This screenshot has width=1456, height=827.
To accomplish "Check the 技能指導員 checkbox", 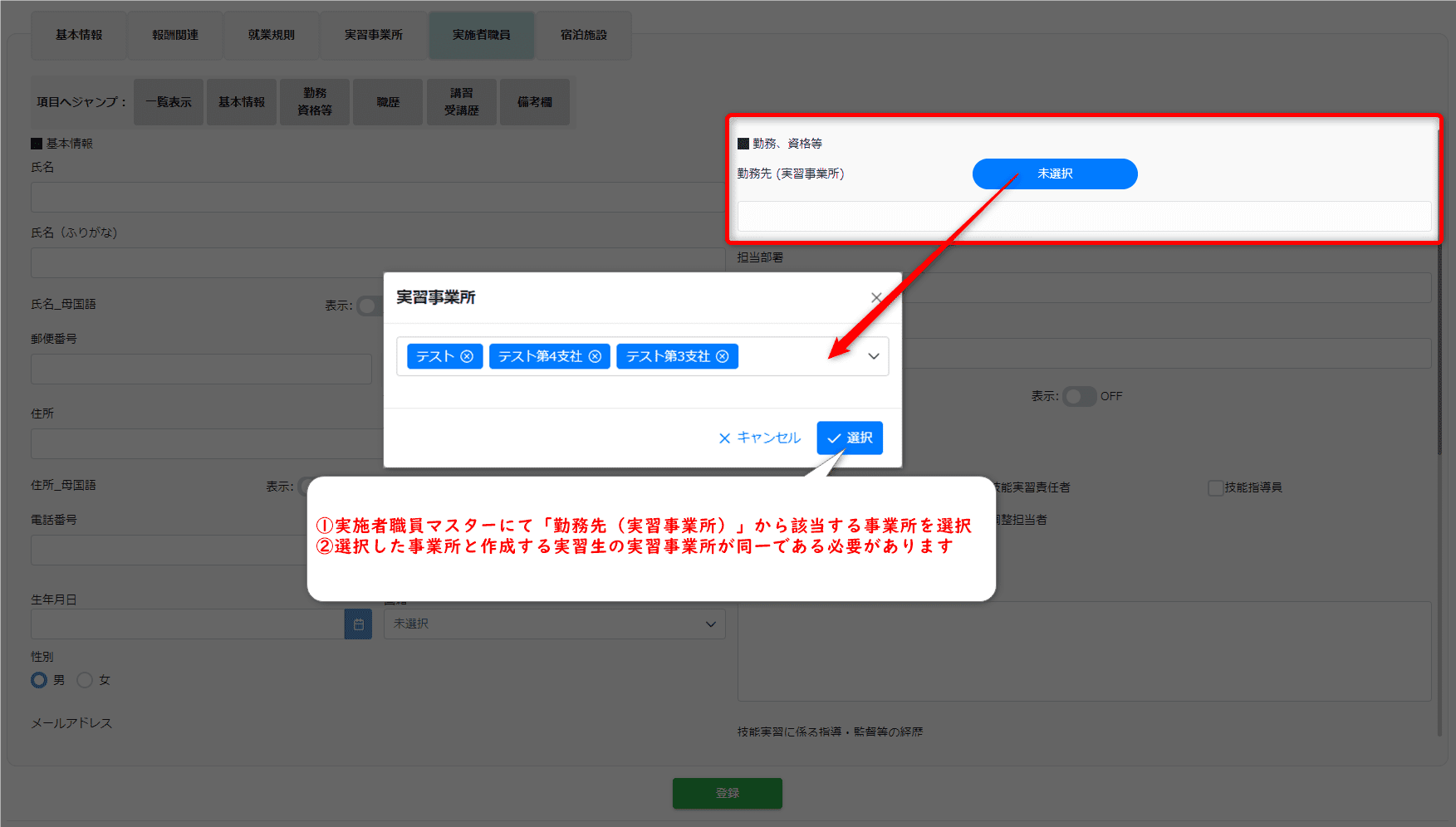I will pos(1216,488).
